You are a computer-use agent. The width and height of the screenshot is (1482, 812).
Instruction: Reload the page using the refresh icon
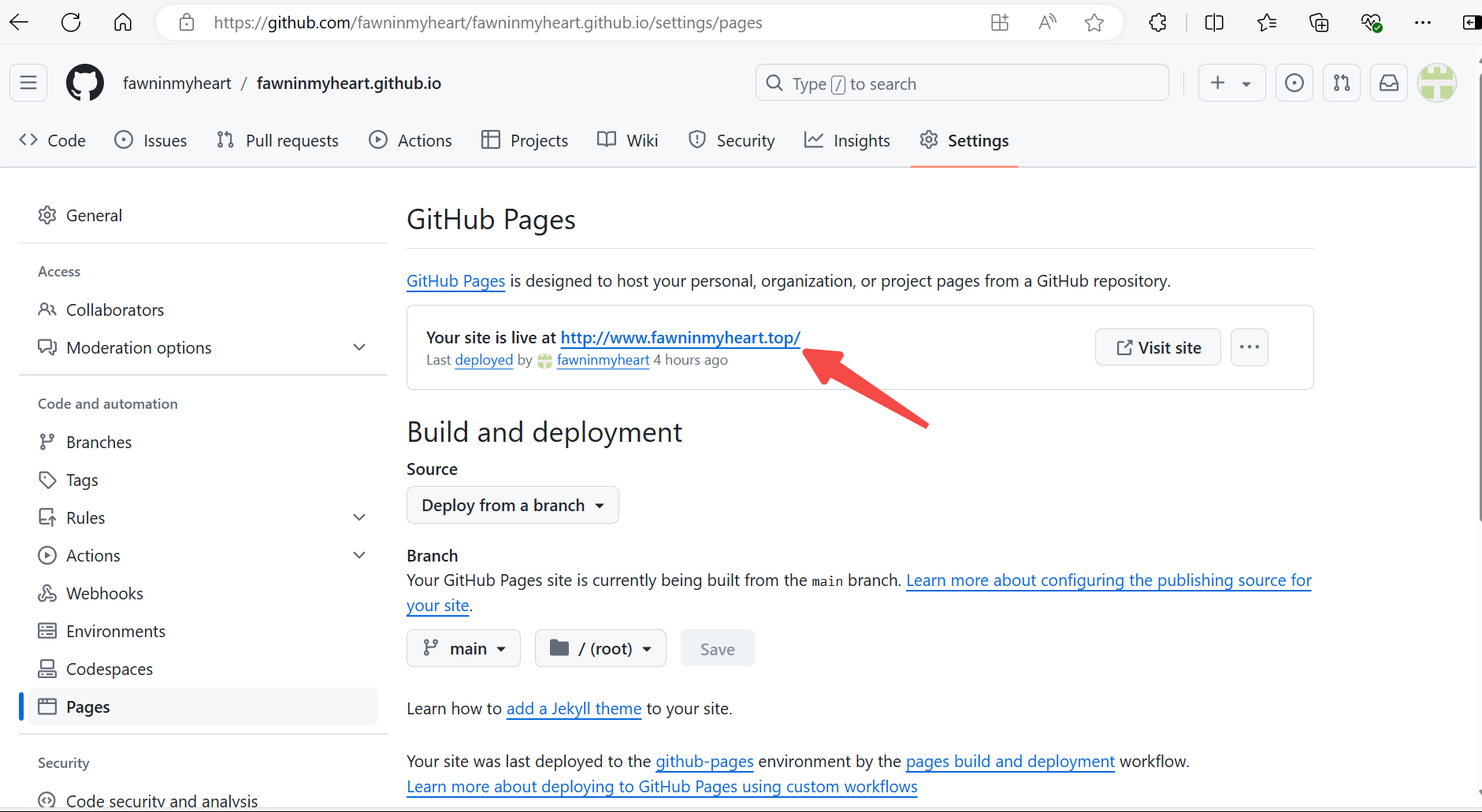coord(71,22)
